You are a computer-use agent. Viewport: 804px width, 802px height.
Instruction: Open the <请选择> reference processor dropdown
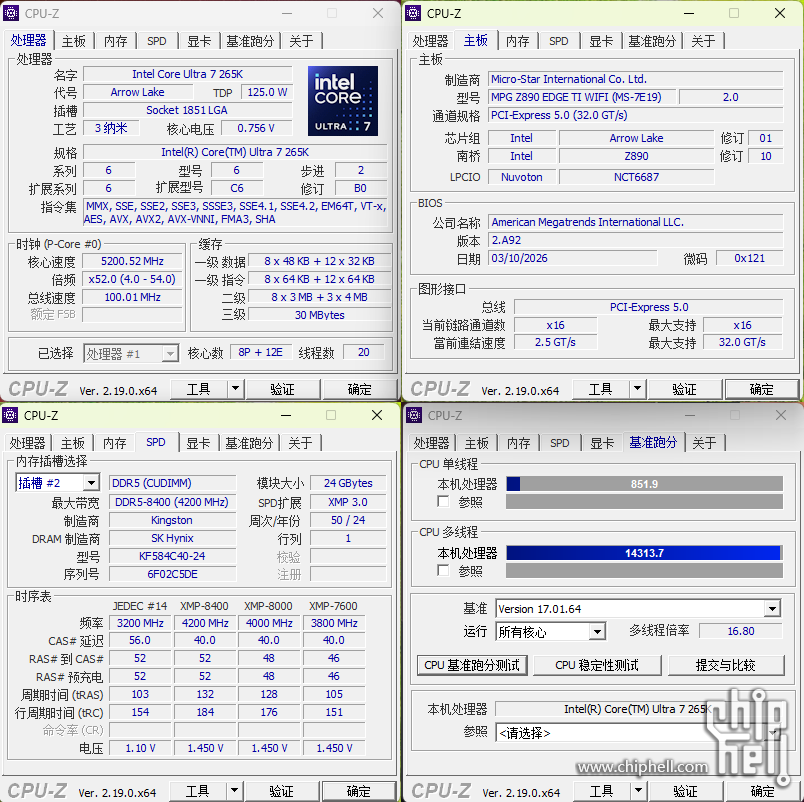[x=639, y=733]
